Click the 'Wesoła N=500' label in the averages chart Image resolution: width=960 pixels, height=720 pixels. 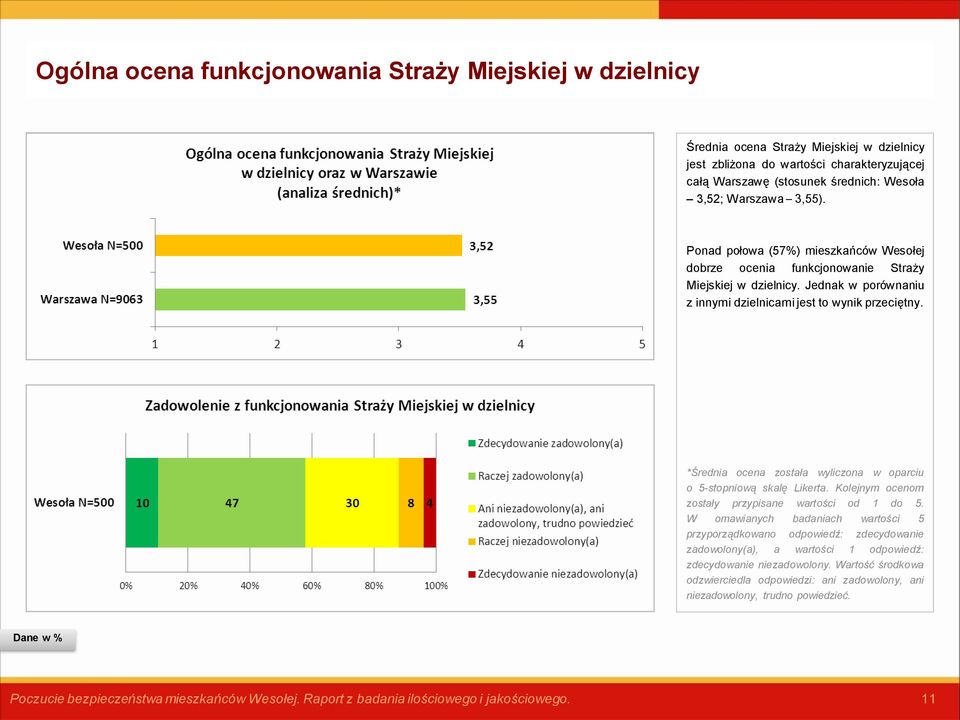click(x=103, y=246)
